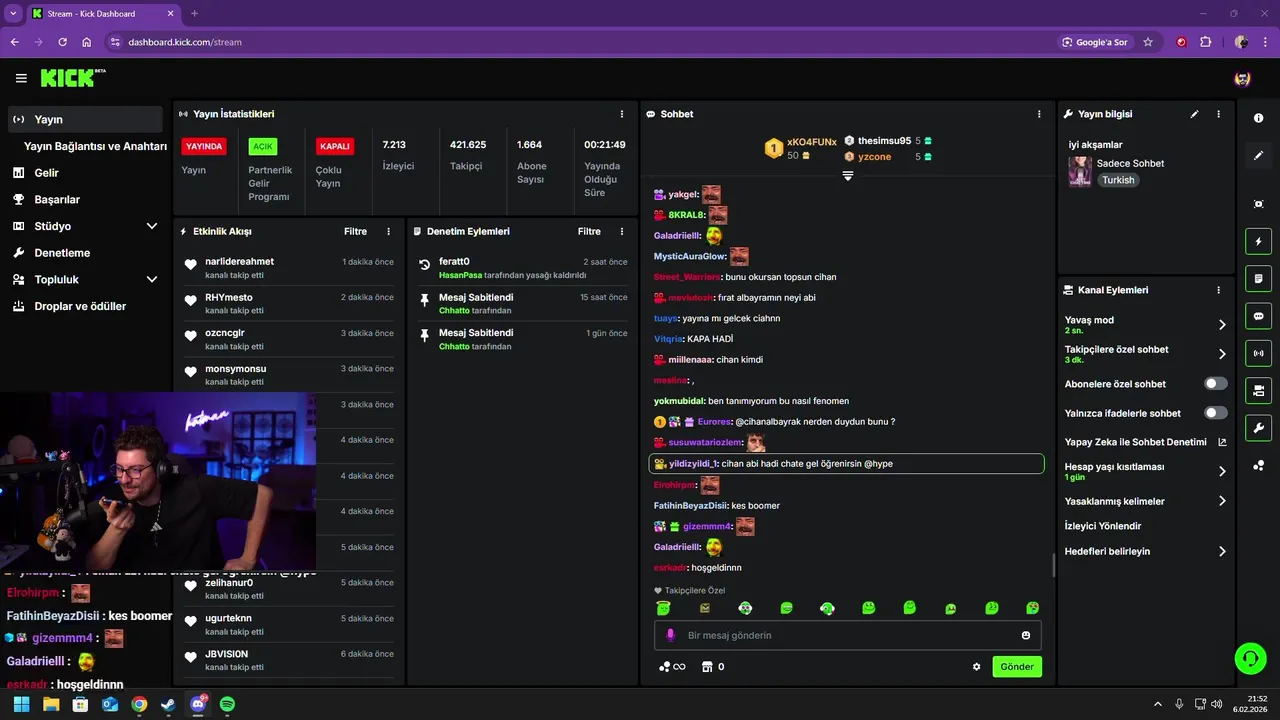
Task: Open the emoji picker in the message box
Action: click(1026, 635)
